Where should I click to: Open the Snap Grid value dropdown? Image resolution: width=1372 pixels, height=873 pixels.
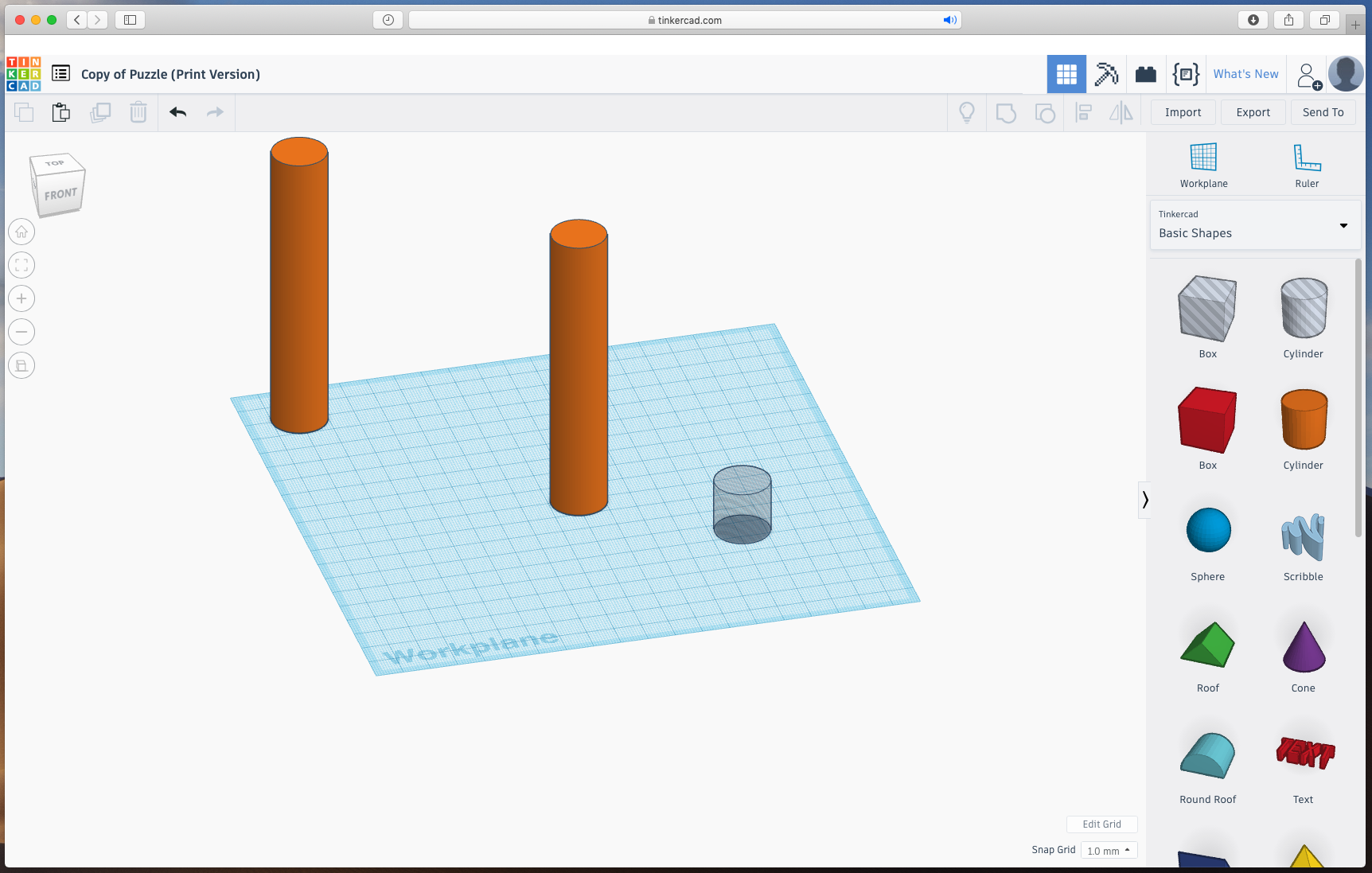(1109, 851)
